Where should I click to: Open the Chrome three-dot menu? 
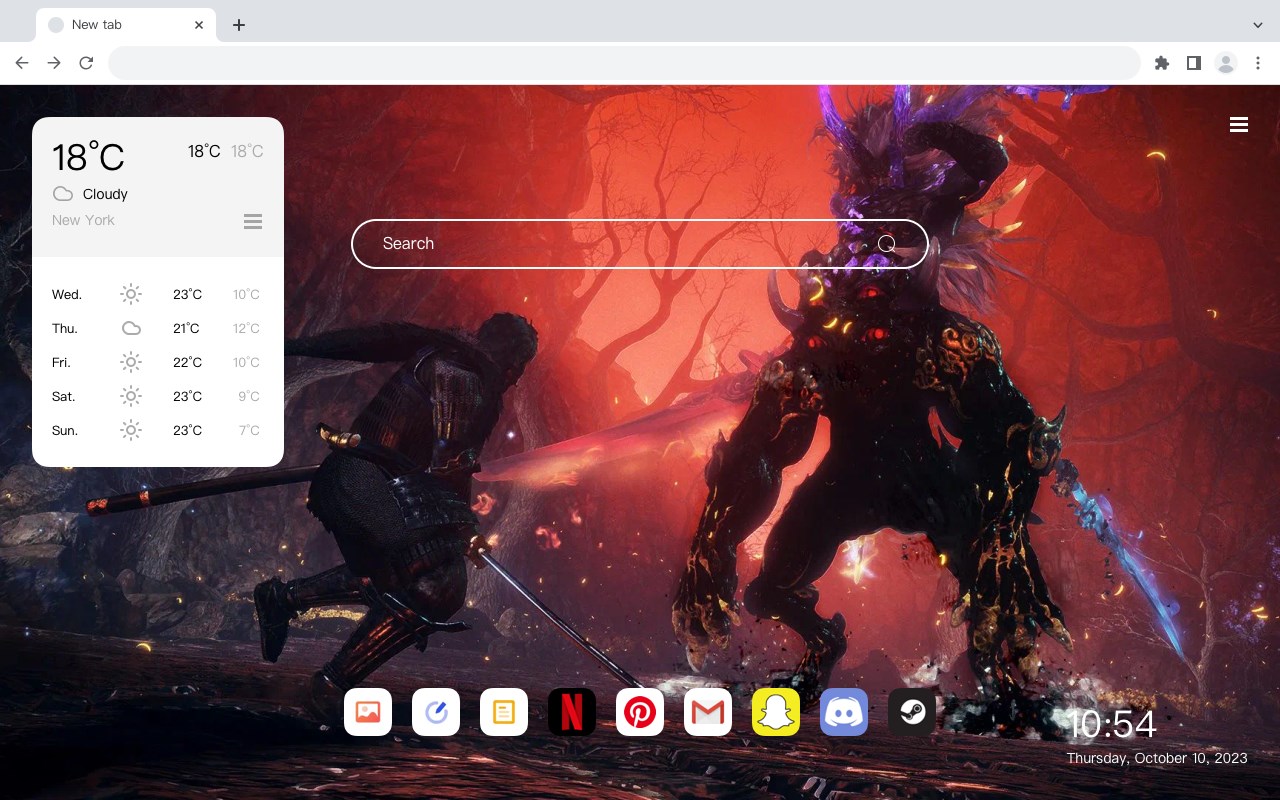click(x=1258, y=63)
